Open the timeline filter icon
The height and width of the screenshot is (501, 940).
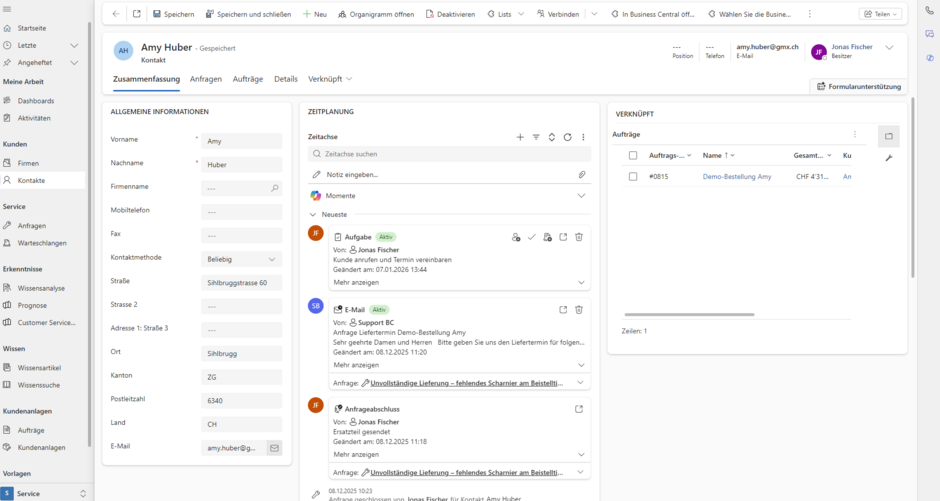[536, 137]
